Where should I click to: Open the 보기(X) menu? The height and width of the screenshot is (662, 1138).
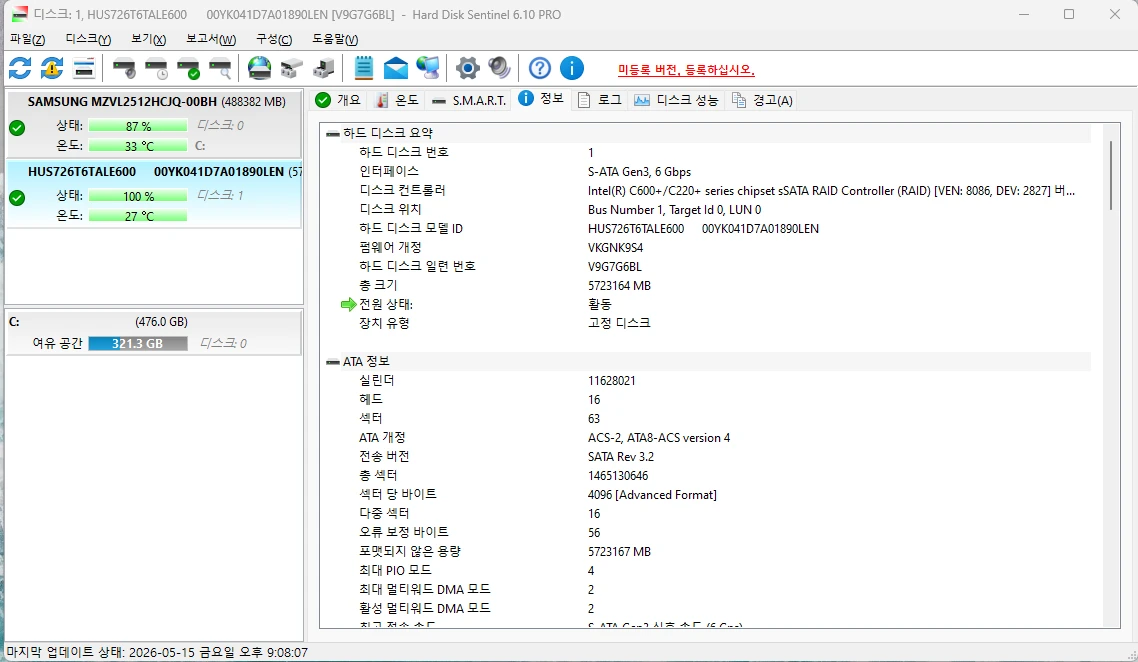click(149, 39)
